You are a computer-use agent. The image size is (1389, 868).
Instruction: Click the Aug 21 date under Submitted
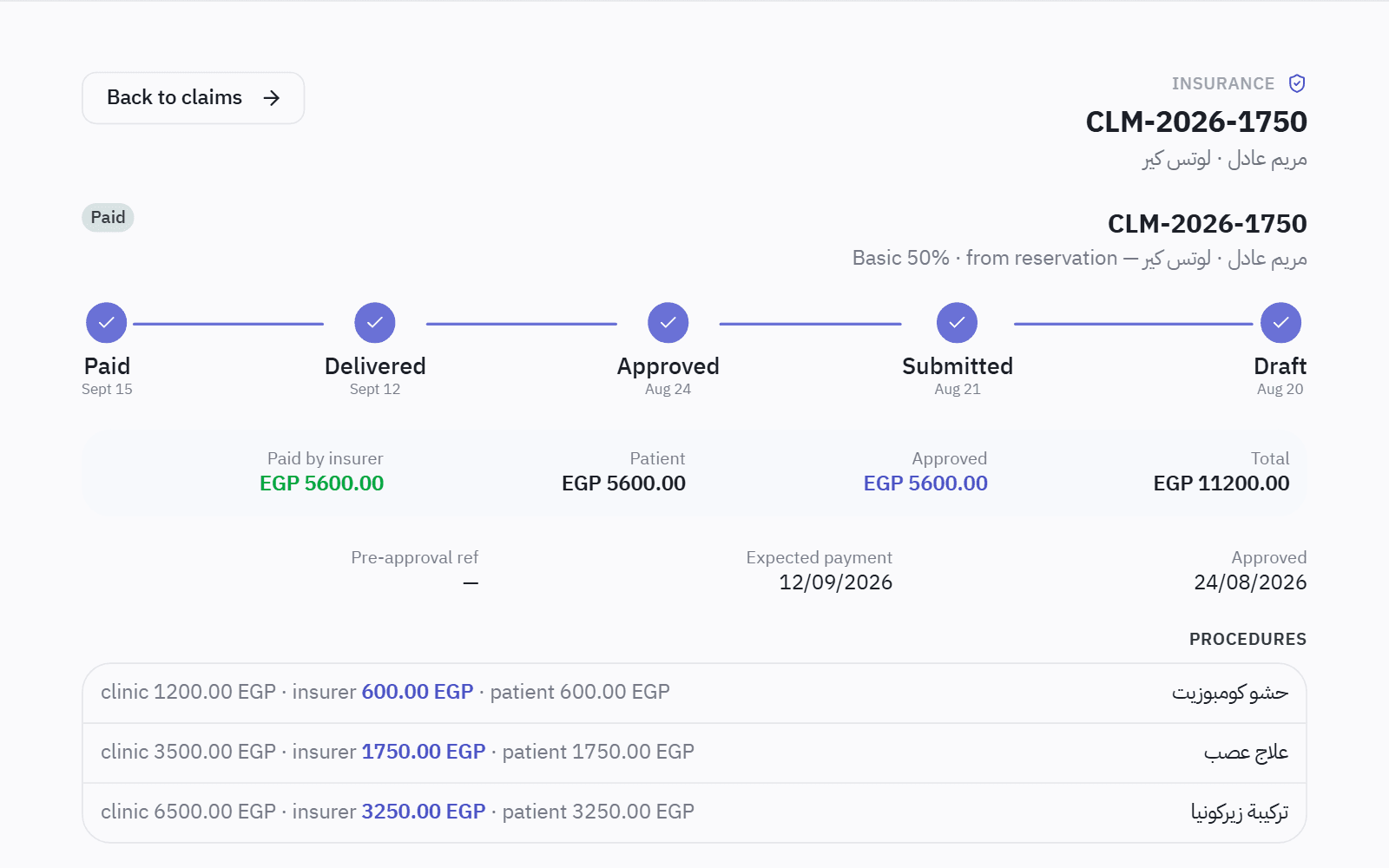(x=958, y=390)
